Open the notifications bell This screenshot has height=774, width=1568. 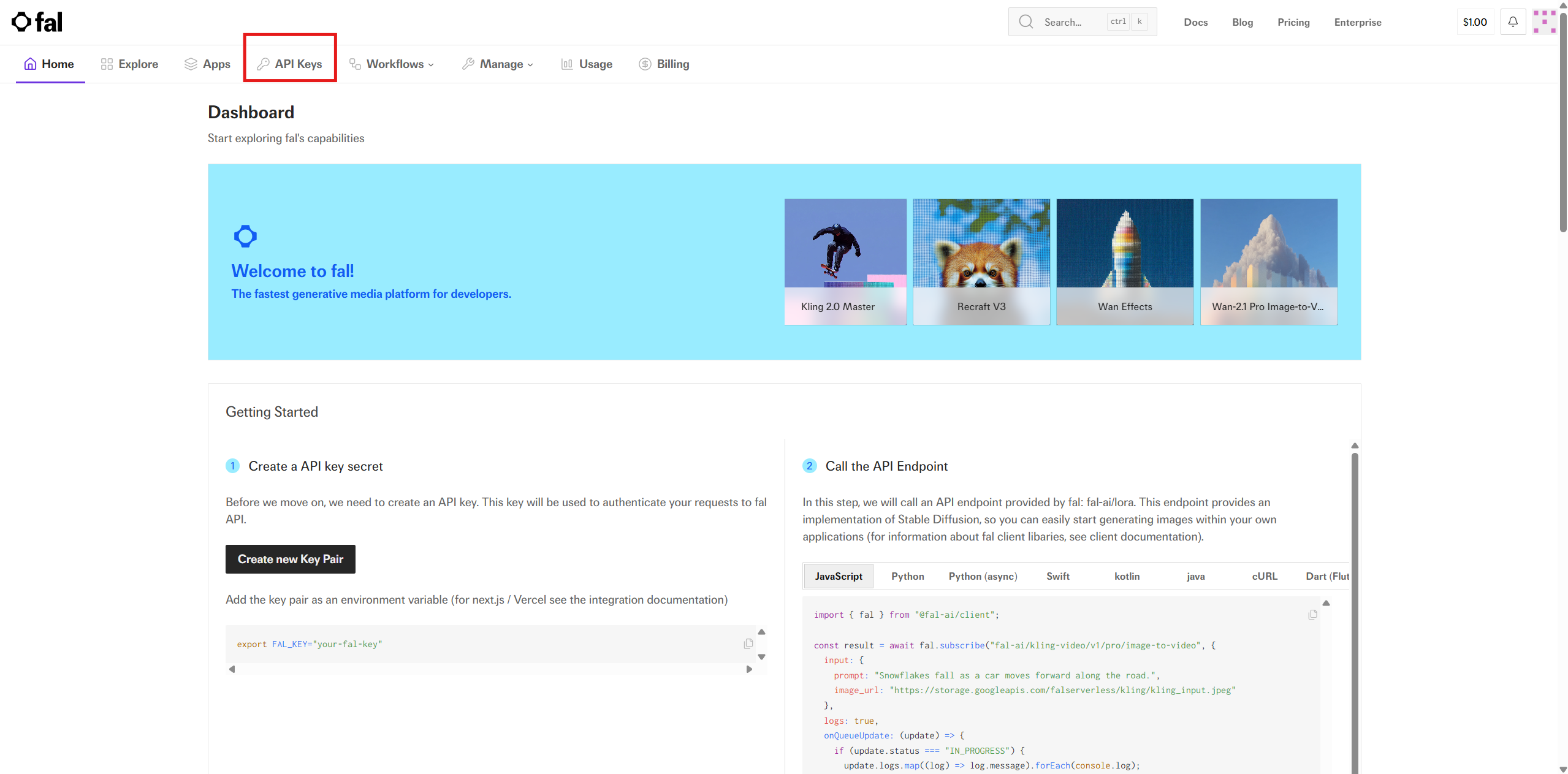1512,22
